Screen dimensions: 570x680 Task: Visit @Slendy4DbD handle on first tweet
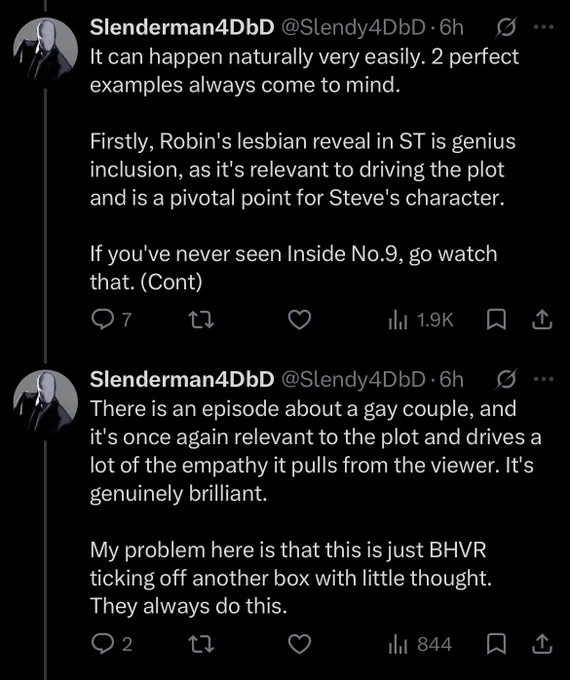[x=354, y=28]
